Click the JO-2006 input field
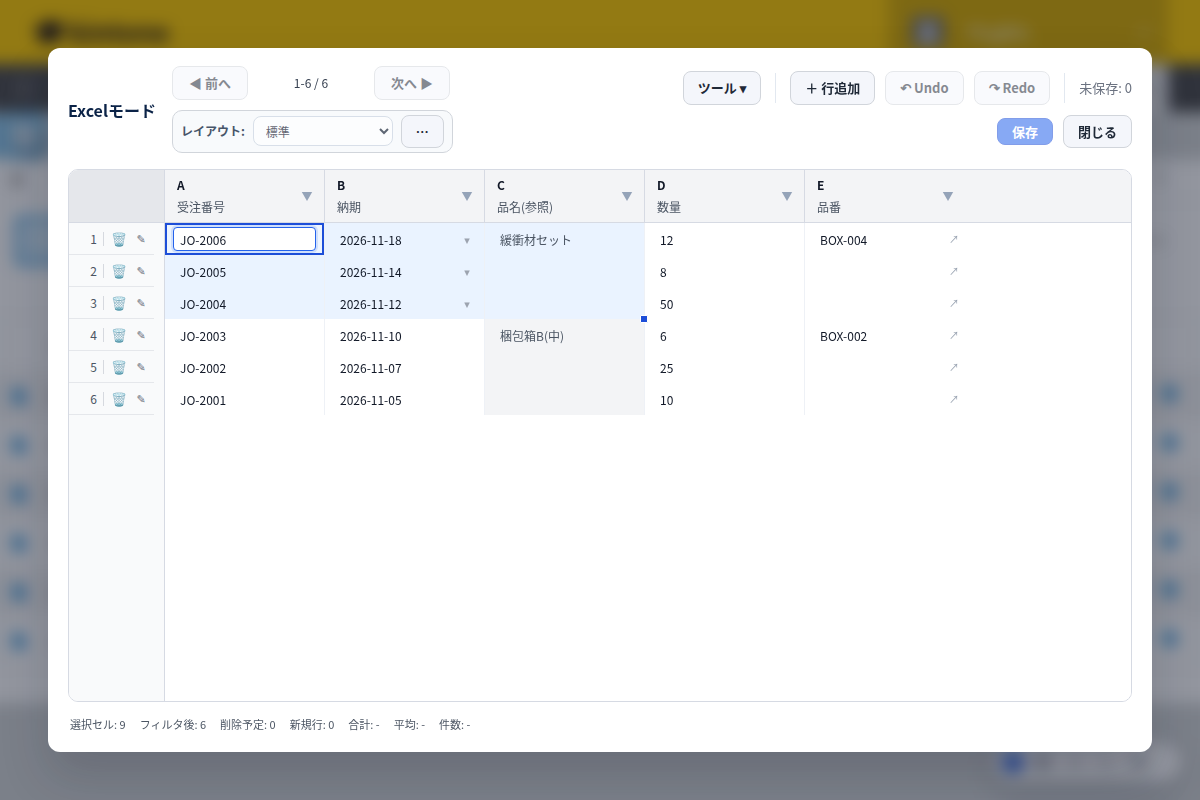 click(x=245, y=239)
